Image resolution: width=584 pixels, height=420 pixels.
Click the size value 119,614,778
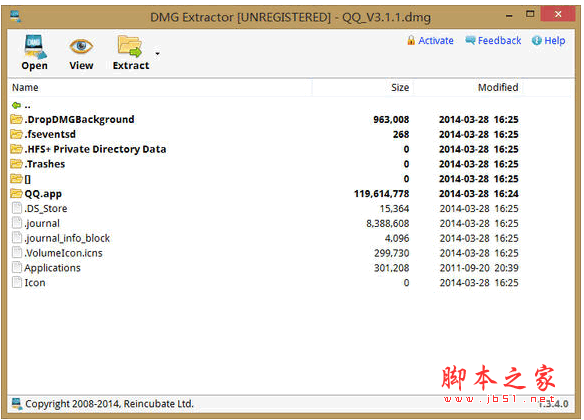[x=381, y=194]
